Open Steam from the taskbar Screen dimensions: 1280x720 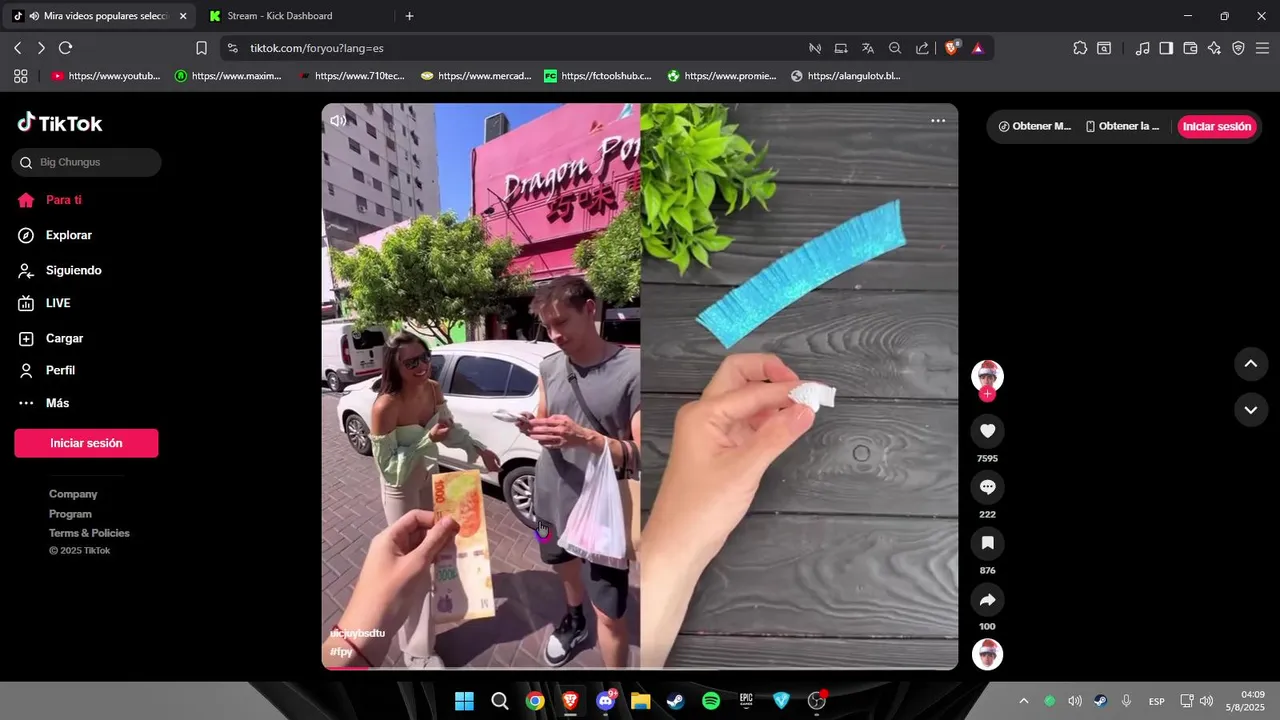pos(676,701)
